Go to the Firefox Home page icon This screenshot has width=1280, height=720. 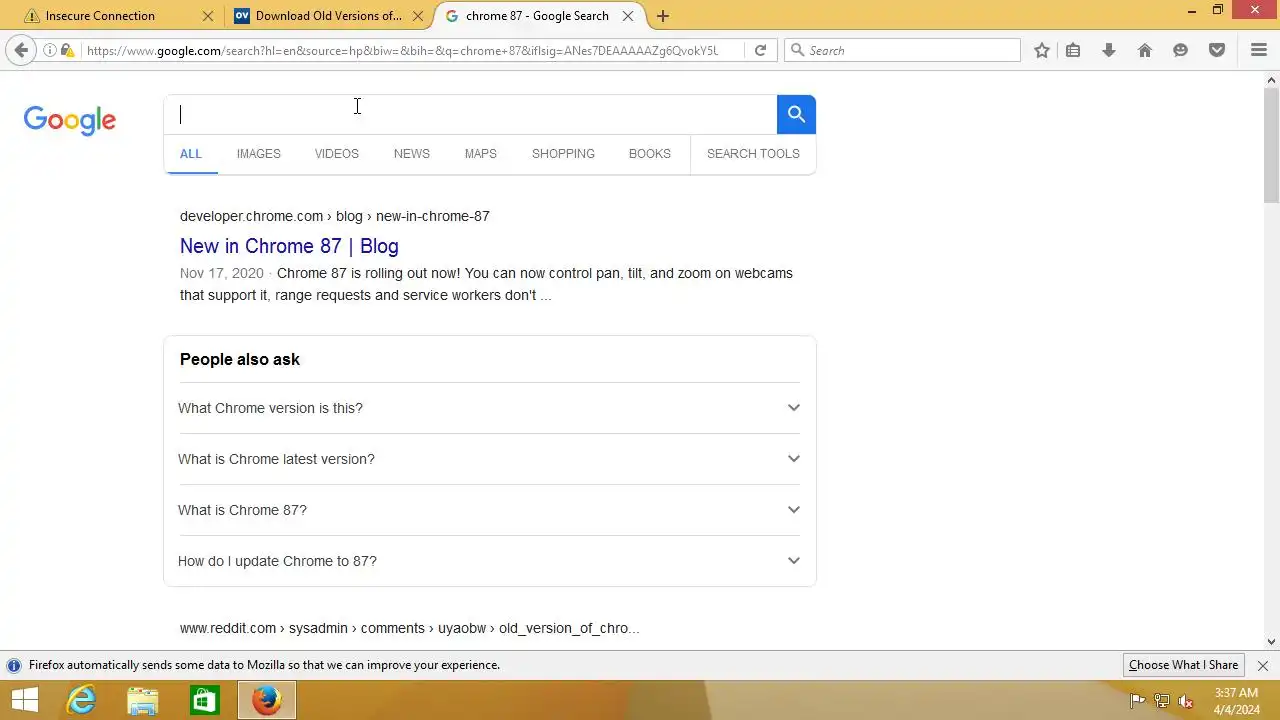click(1145, 50)
